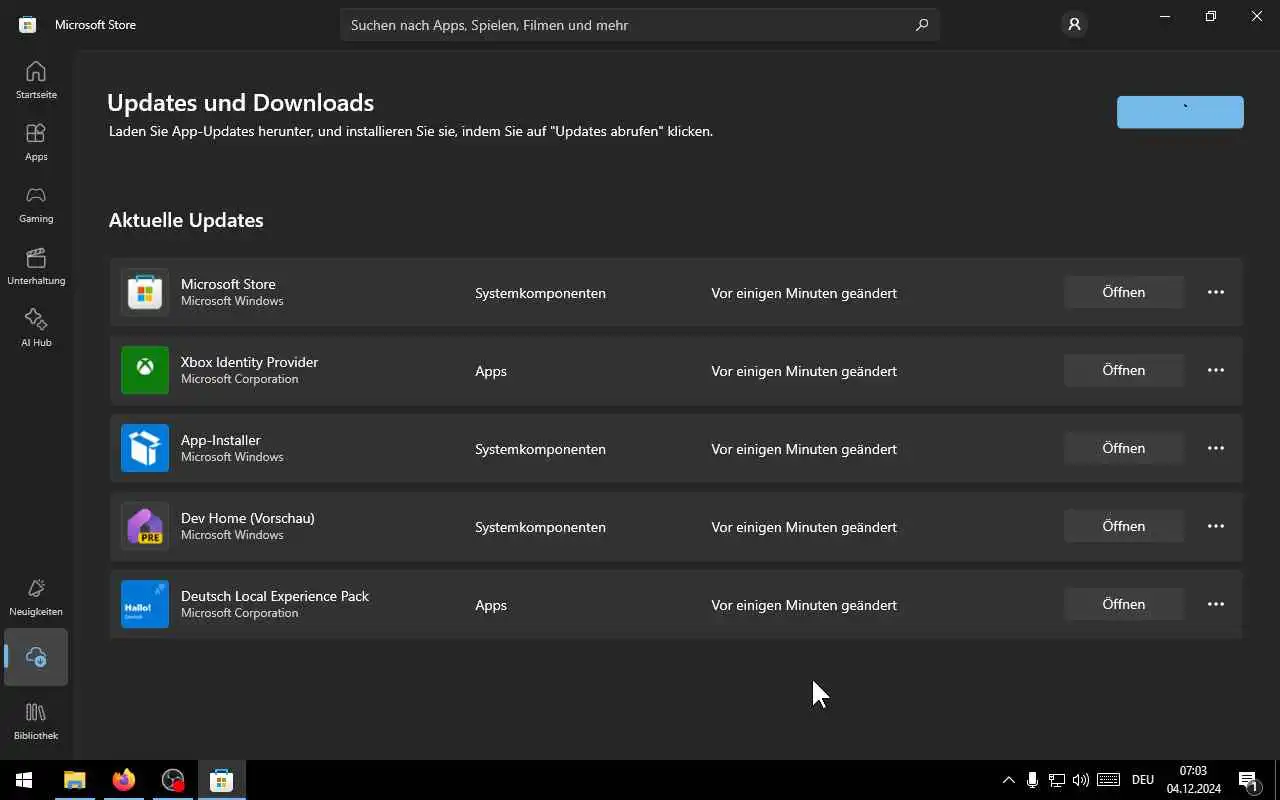The image size is (1280, 800).
Task: Click the Microsoft Store app icon in list
Action: point(145,292)
